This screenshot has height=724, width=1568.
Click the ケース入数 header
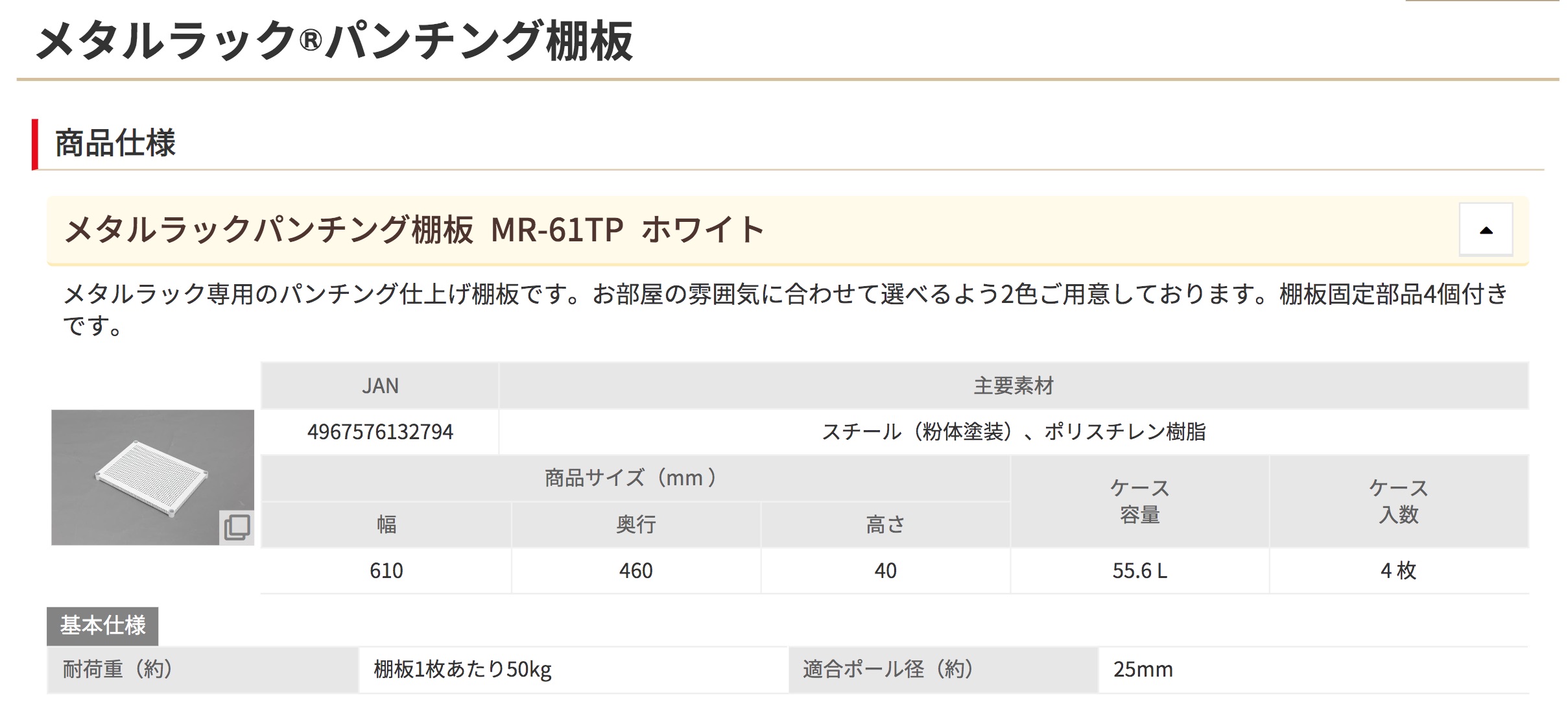point(1399,501)
